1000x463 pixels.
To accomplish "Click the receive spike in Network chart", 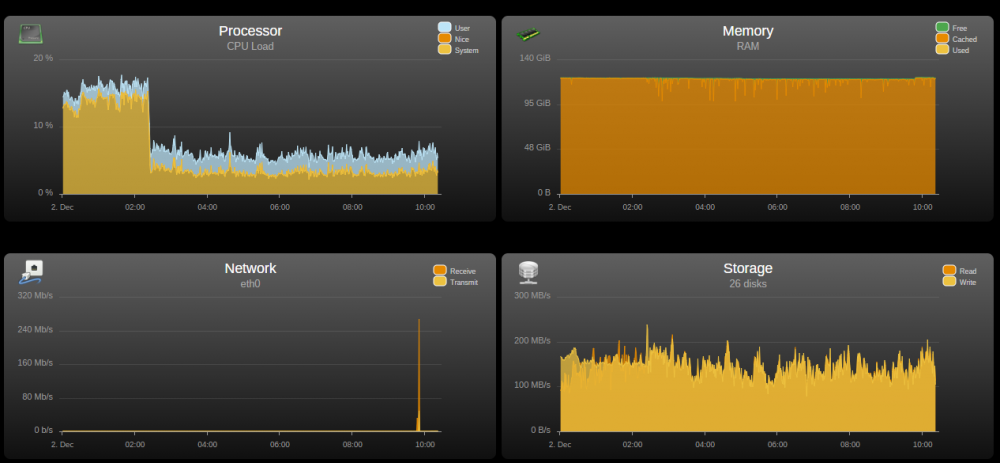I will tap(419, 375).
